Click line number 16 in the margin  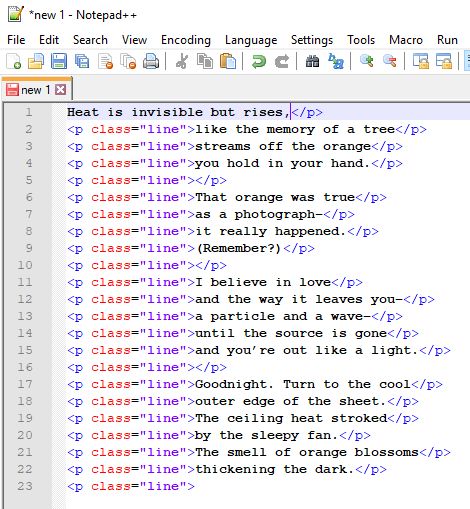(25, 367)
